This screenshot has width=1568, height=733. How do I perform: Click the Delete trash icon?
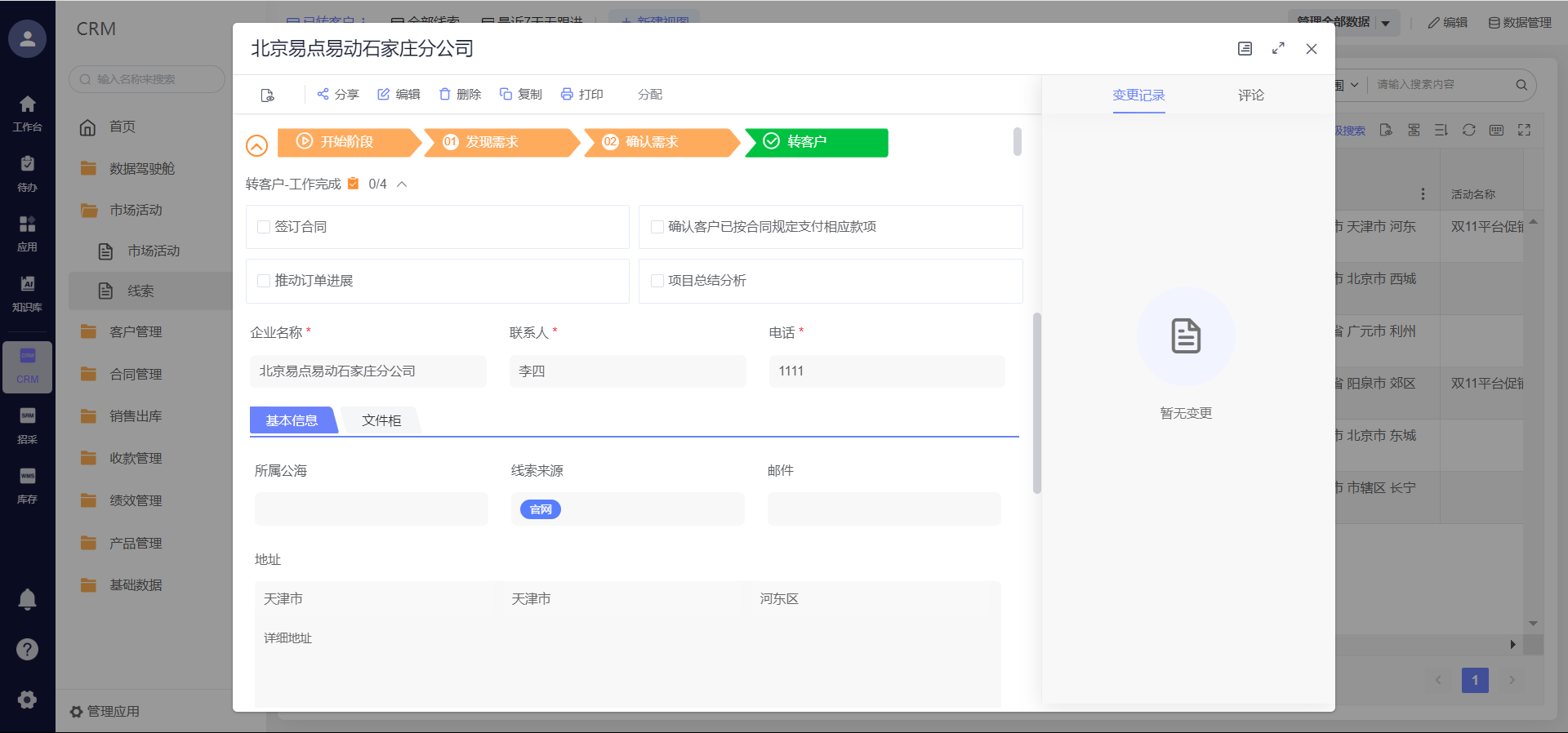click(x=445, y=94)
